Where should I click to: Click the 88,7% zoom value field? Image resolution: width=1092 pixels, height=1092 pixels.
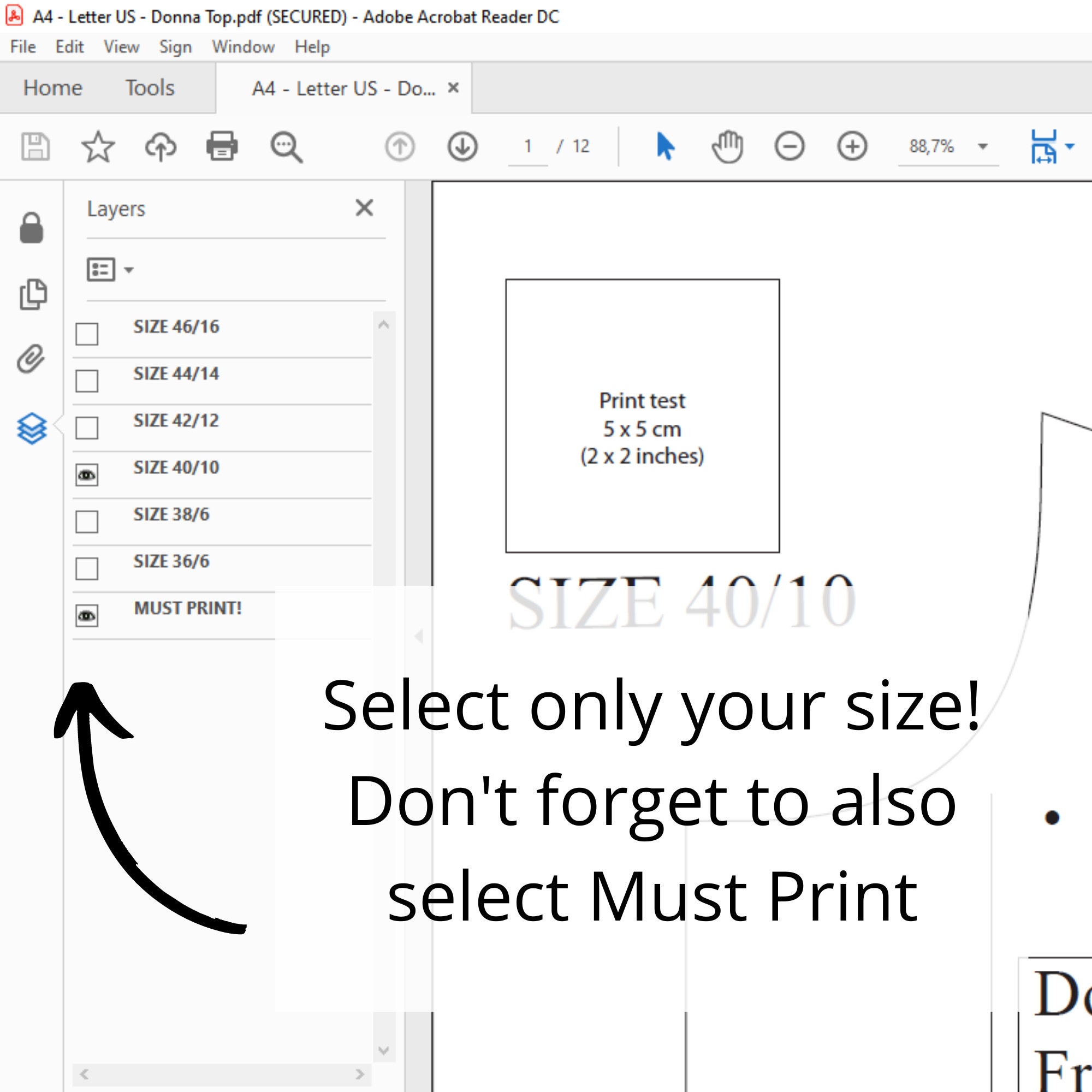pos(931,146)
